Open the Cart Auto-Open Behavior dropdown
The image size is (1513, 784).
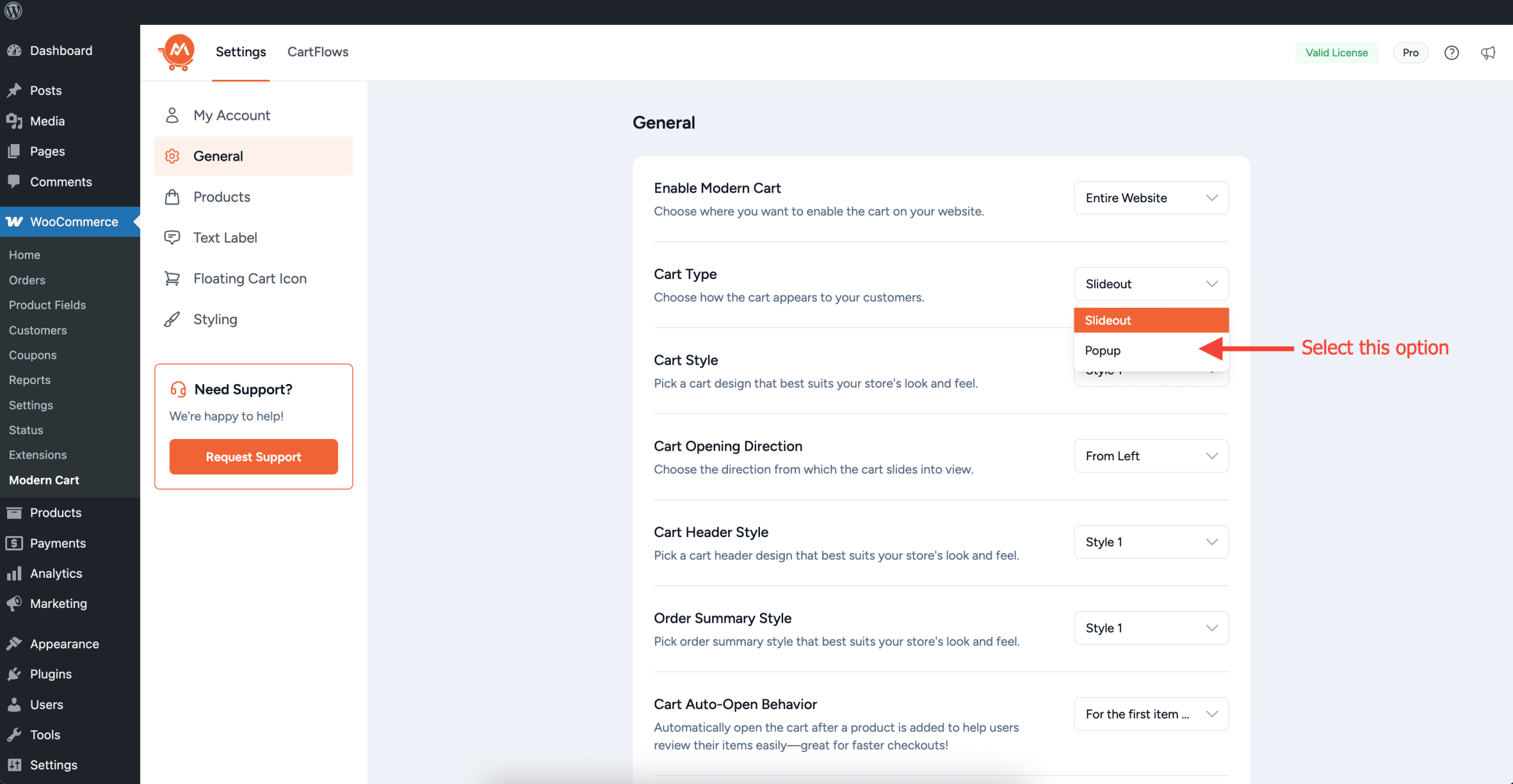point(1151,714)
